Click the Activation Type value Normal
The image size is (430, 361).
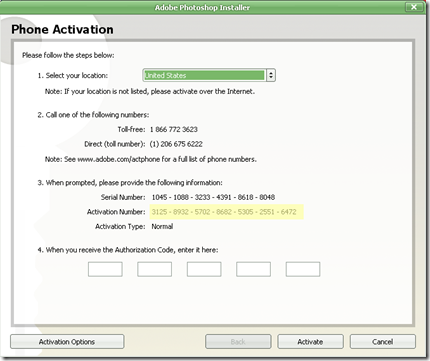pyautogui.click(x=162, y=227)
